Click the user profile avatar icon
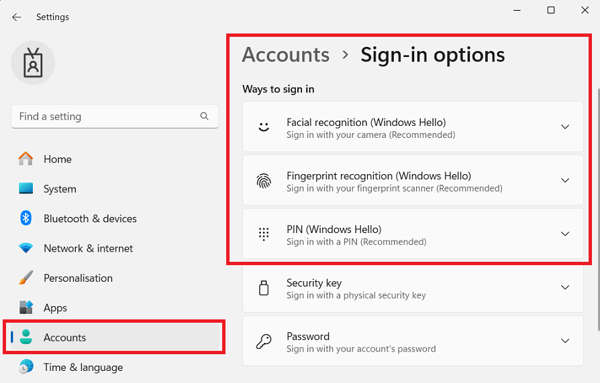600x383 pixels. coord(33,63)
